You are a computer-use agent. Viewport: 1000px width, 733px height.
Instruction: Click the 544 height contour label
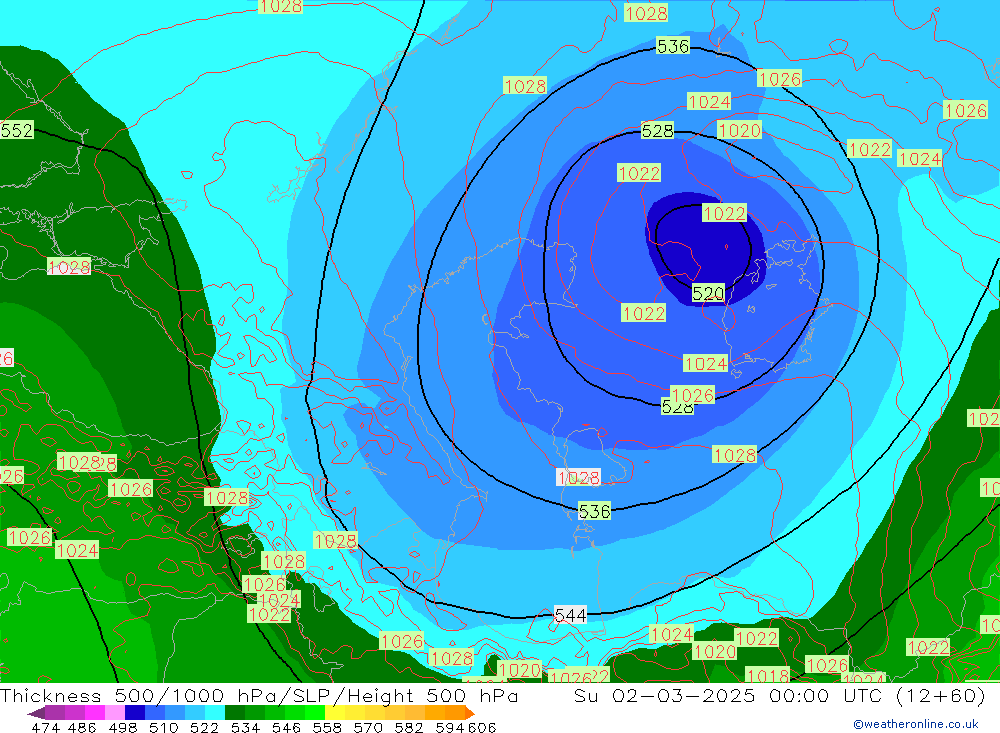pos(570,615)
